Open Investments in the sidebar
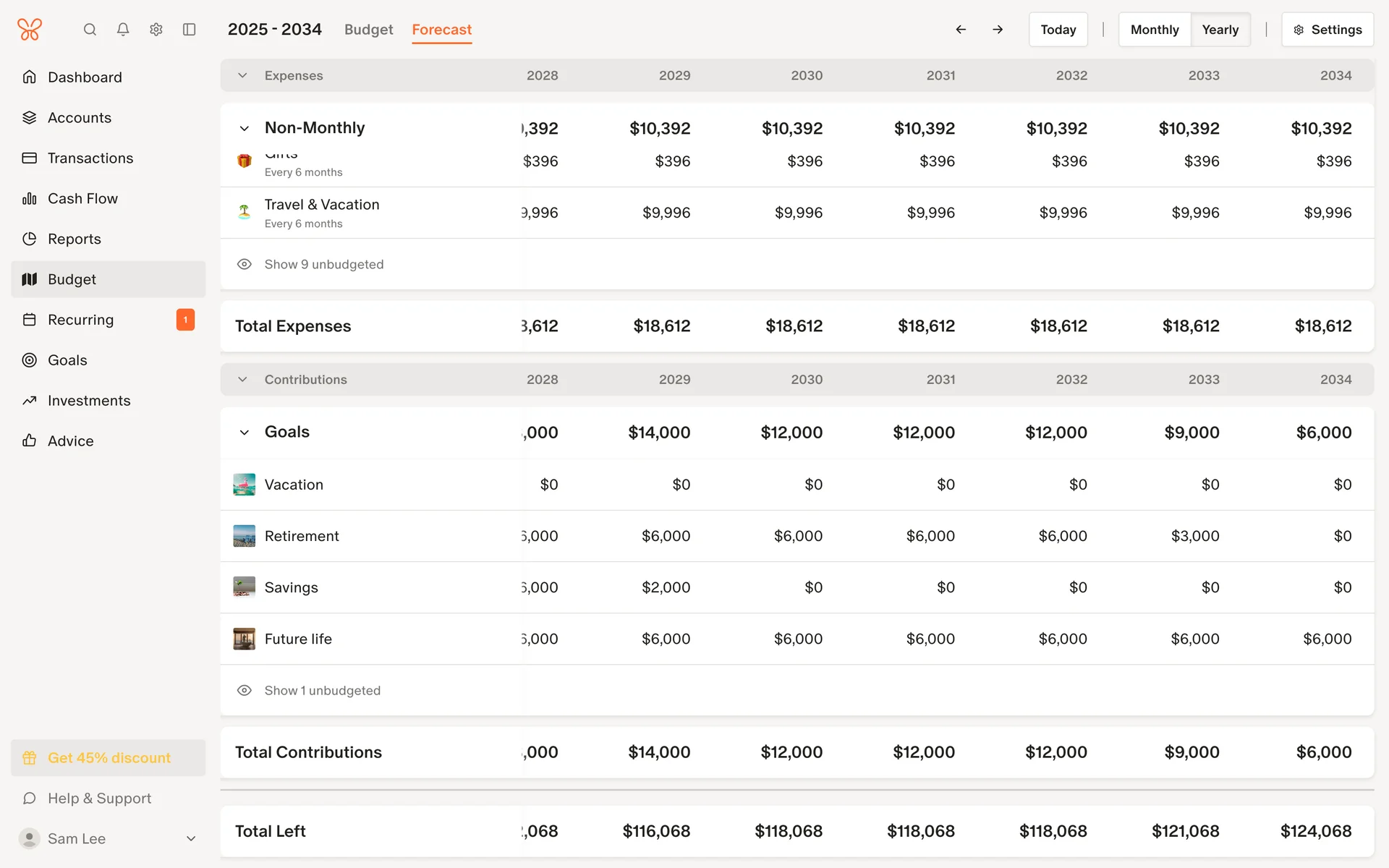 [89, 401]
